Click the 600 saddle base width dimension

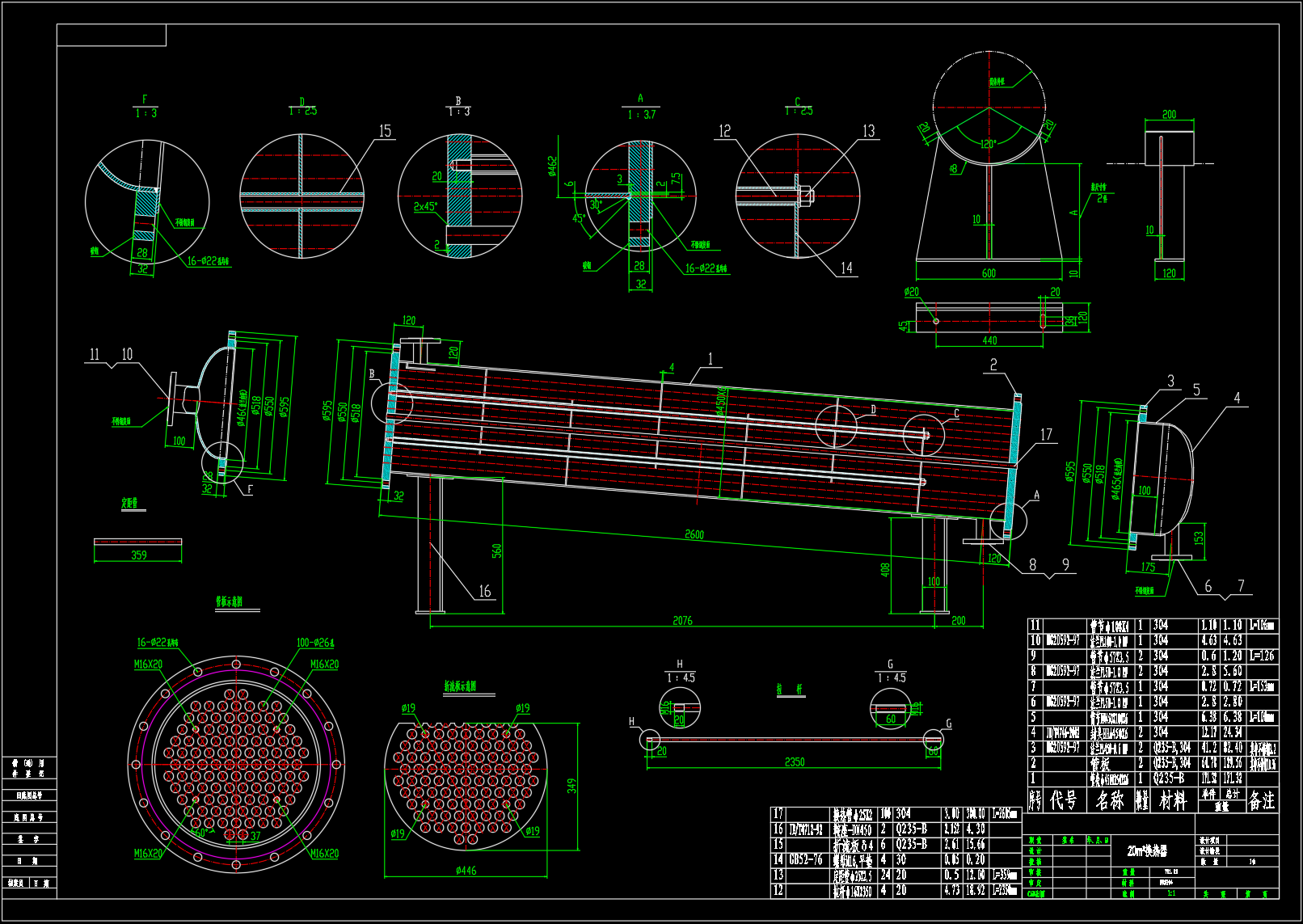988,273
